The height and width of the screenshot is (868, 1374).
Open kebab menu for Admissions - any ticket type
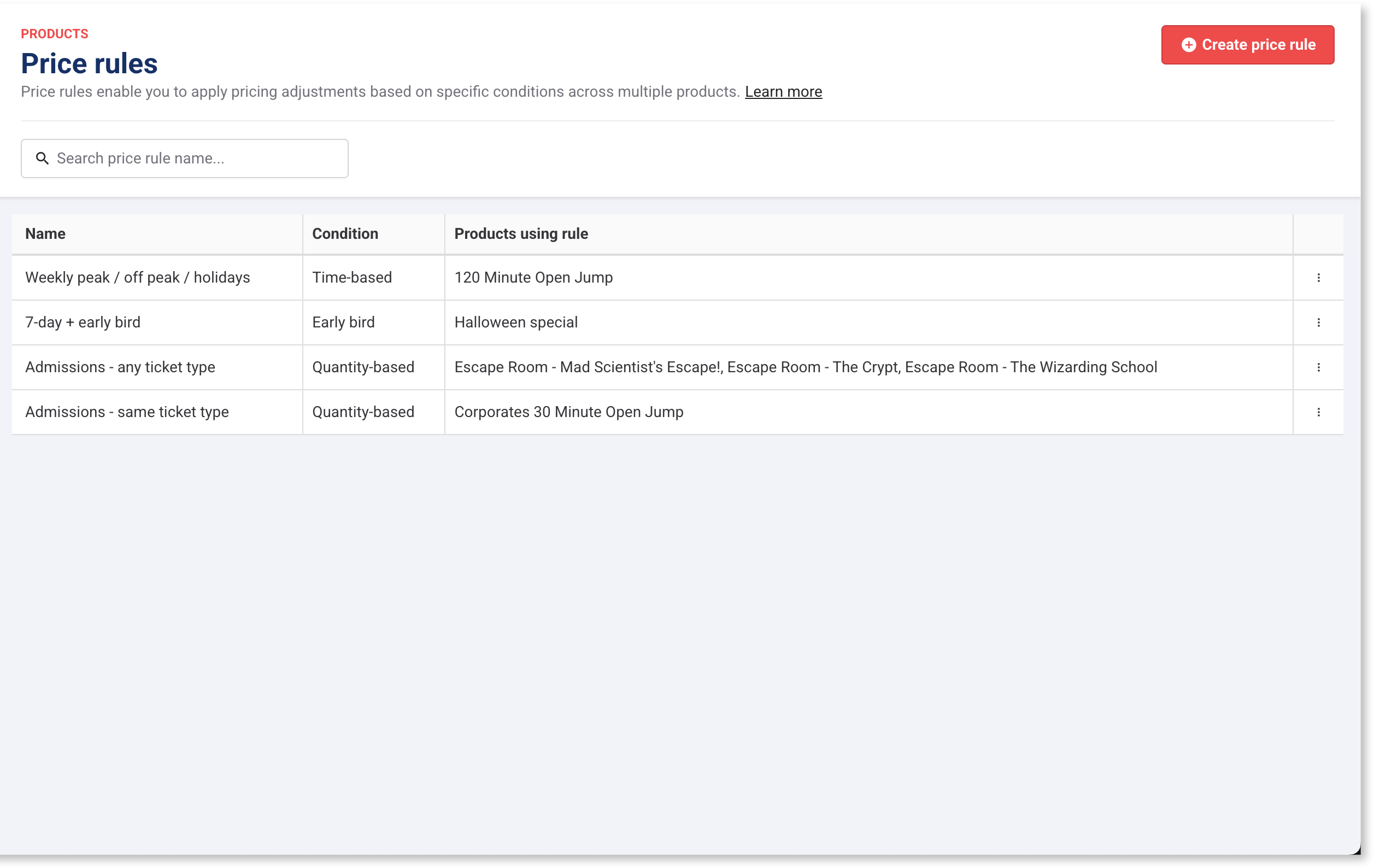1318,367
